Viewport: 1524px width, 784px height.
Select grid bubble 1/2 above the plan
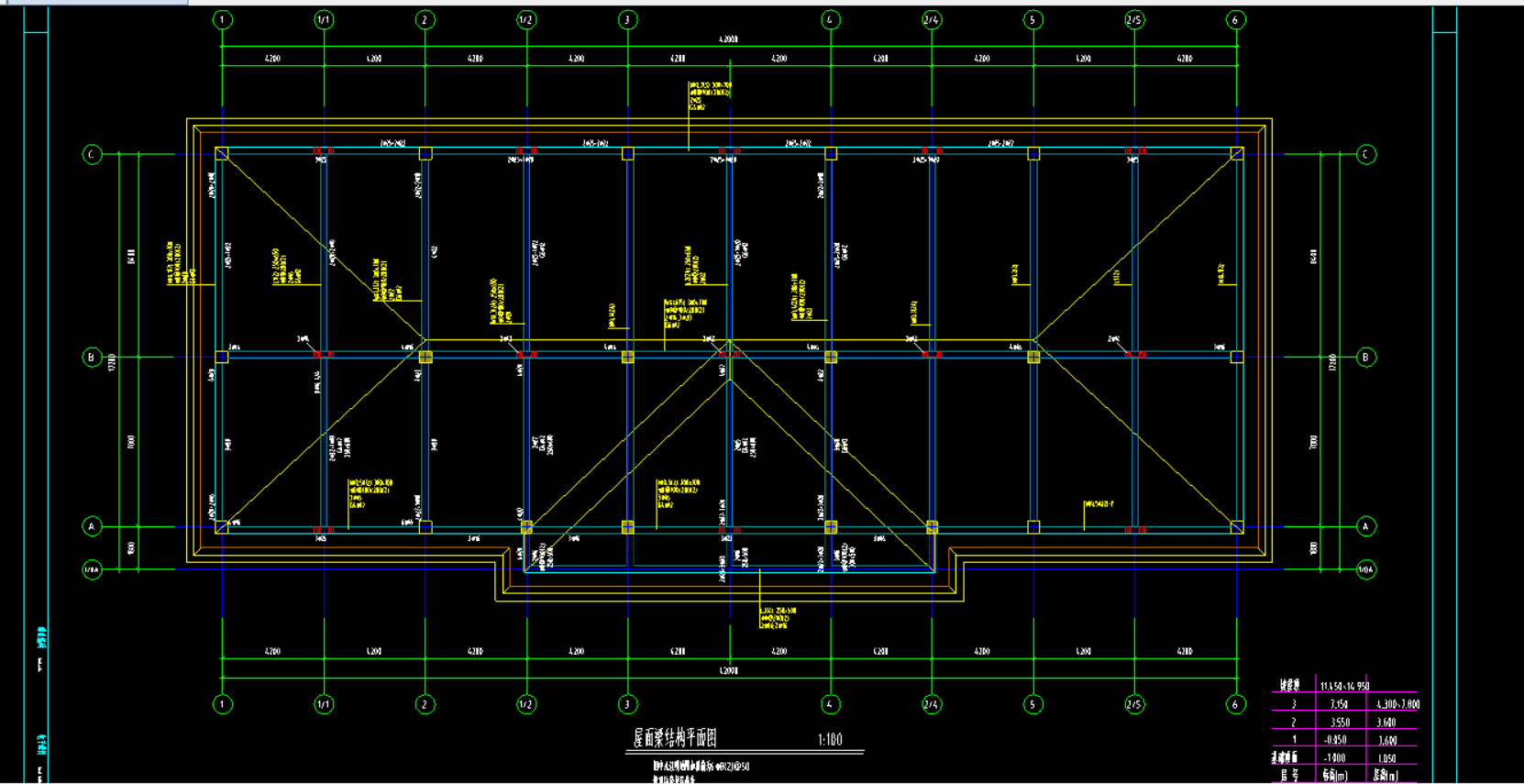click(526, 19)
